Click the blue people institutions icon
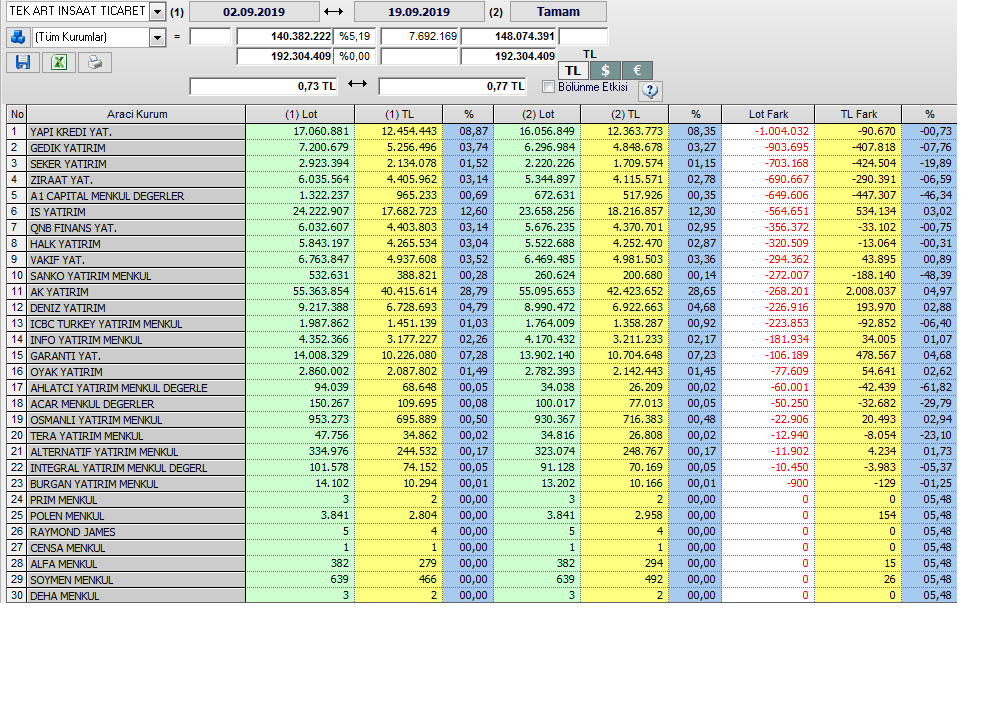 18,37
